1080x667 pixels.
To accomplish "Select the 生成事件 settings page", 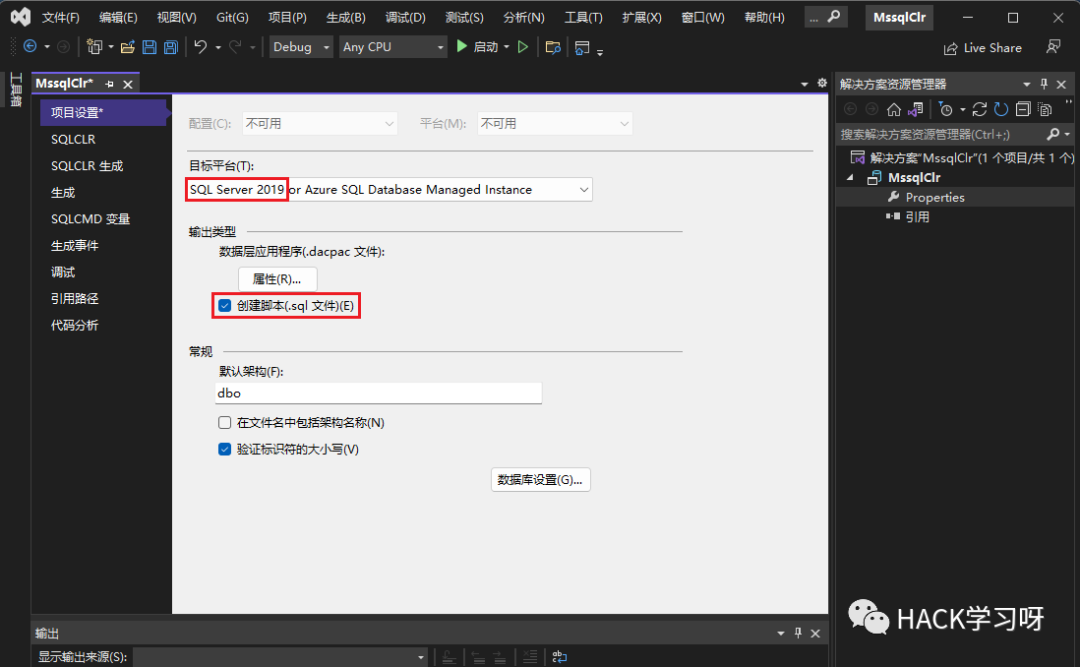I will point(102,245).
